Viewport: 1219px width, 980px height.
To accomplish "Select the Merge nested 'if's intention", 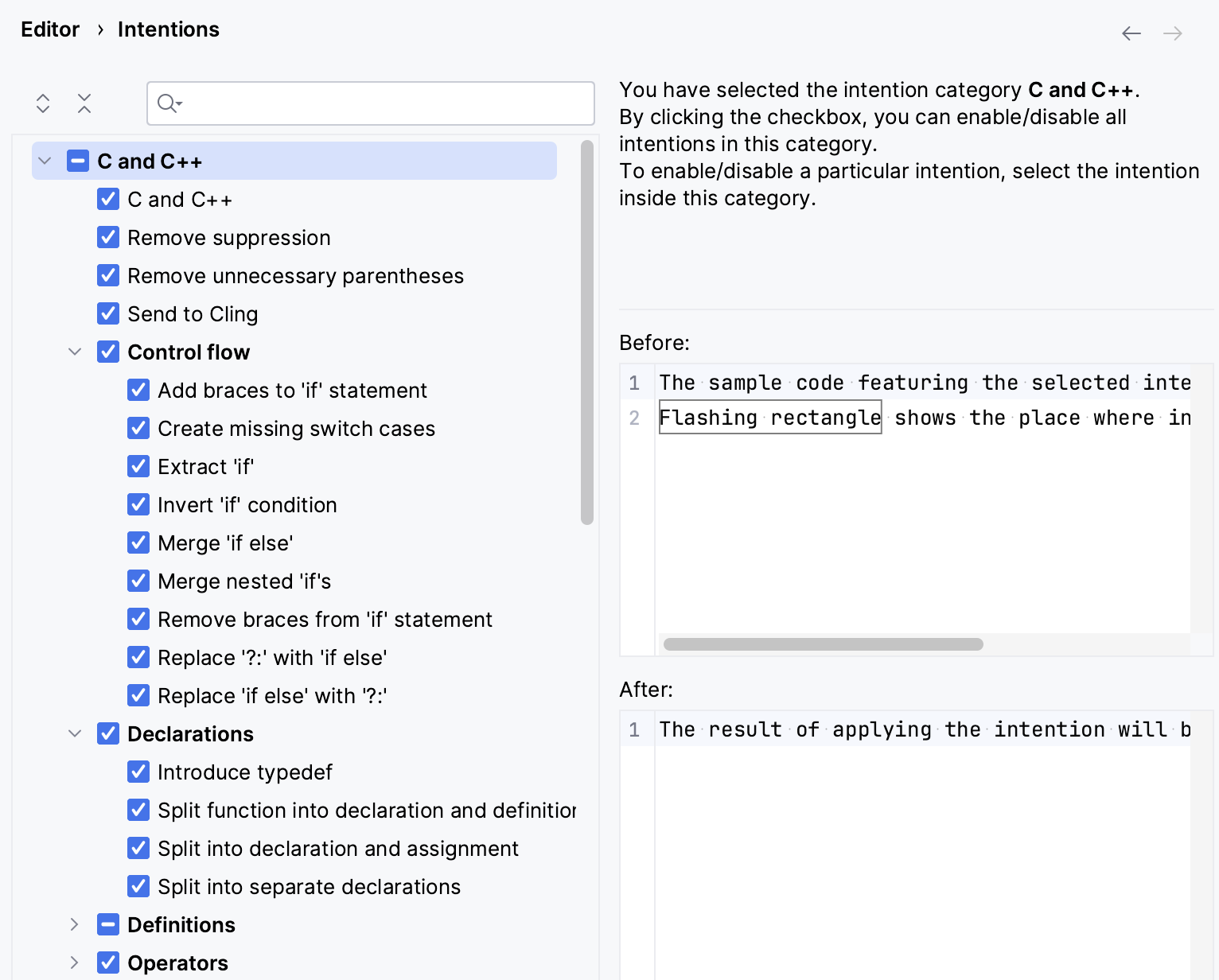I will coord(244,581).
